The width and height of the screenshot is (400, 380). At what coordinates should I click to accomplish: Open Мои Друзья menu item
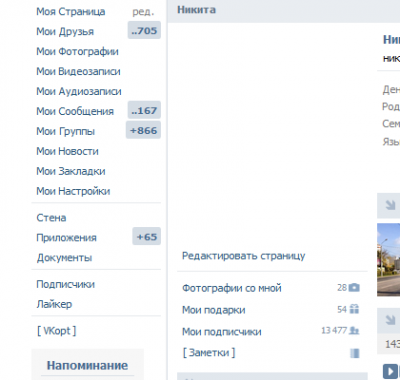pos(65,32)
